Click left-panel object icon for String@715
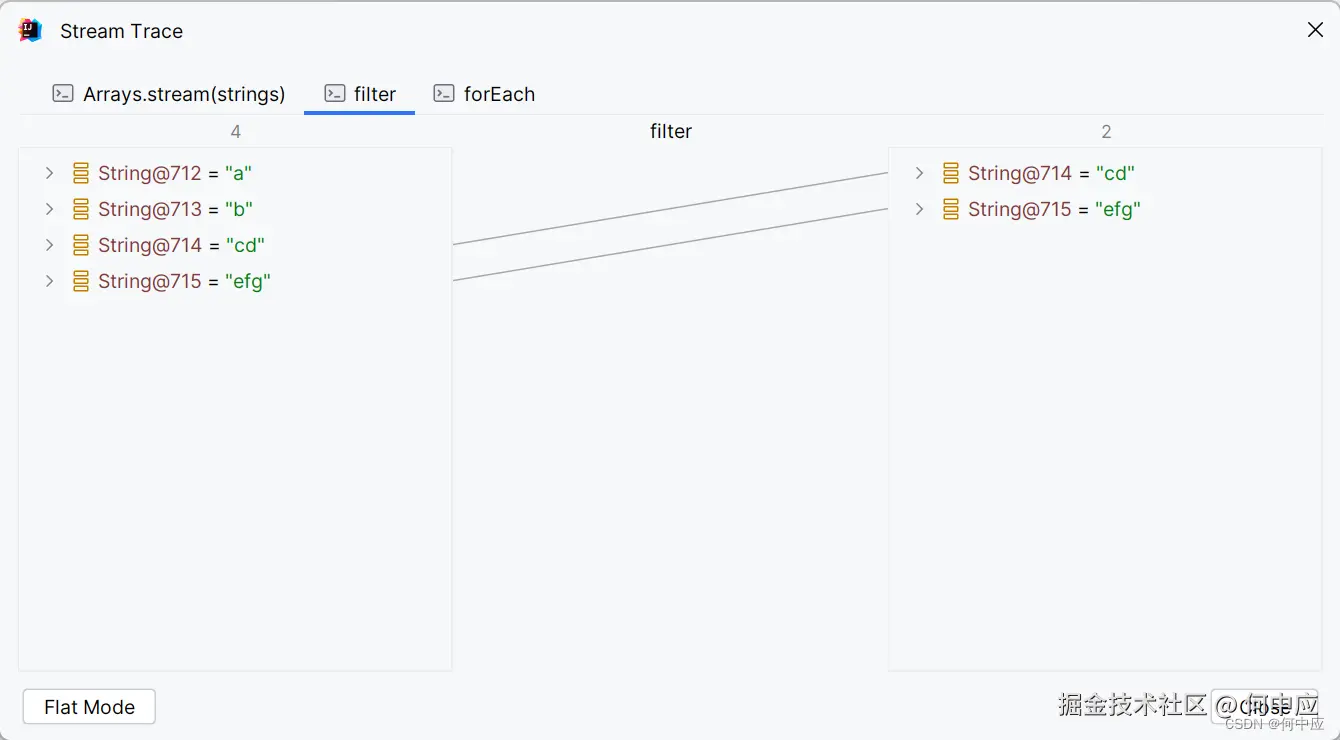The height and width of the screenshot is (740, 1340). pyautogui.click(x=81, y=282)
